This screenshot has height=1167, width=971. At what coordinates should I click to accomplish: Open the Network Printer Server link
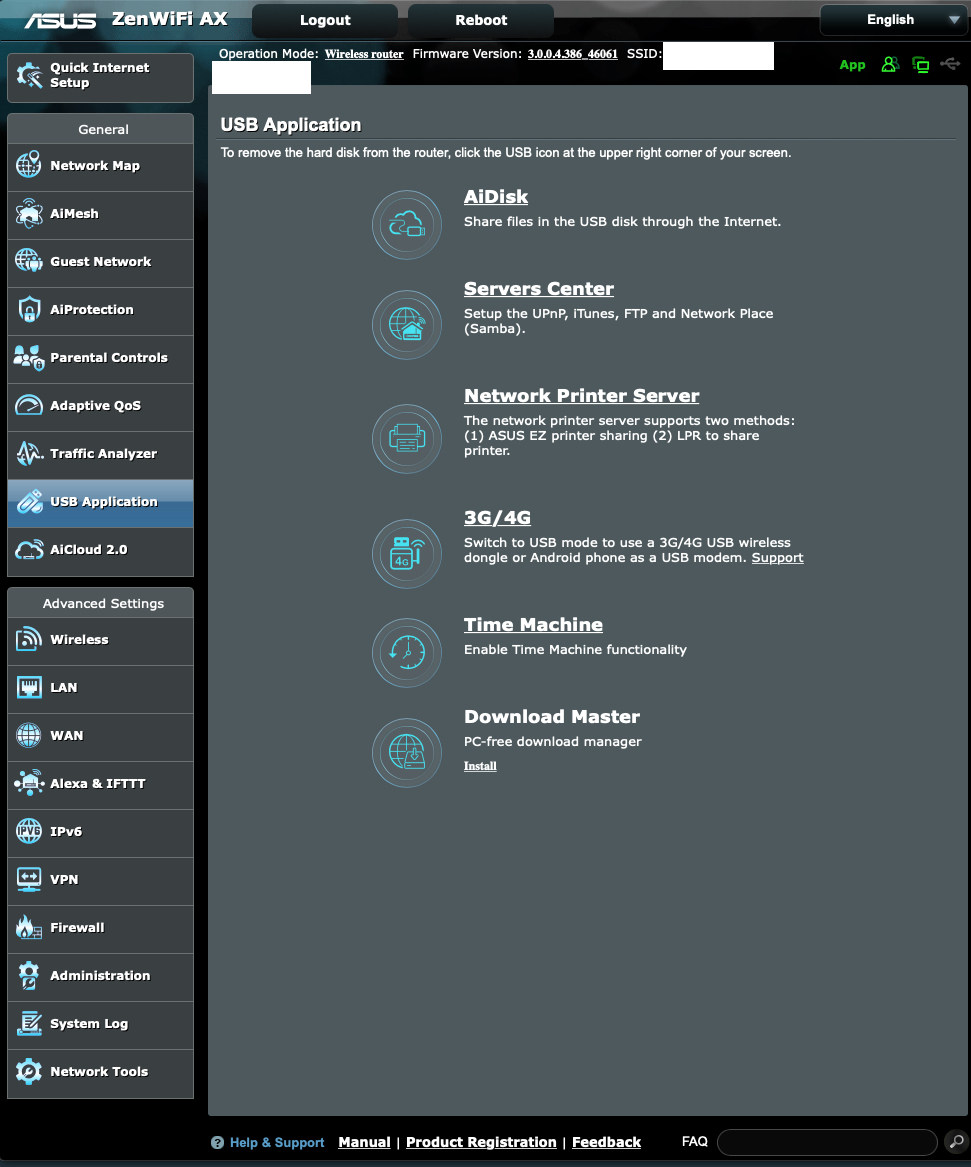581,396
